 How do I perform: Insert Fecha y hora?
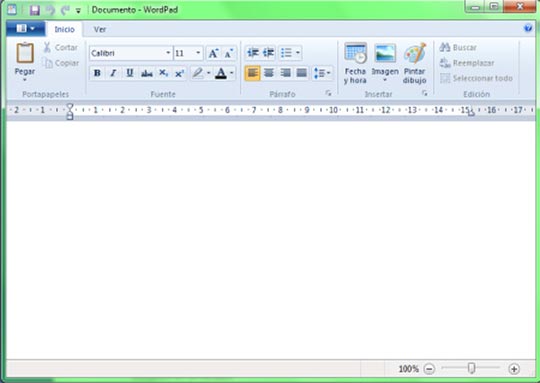click(x=355, y=64)
